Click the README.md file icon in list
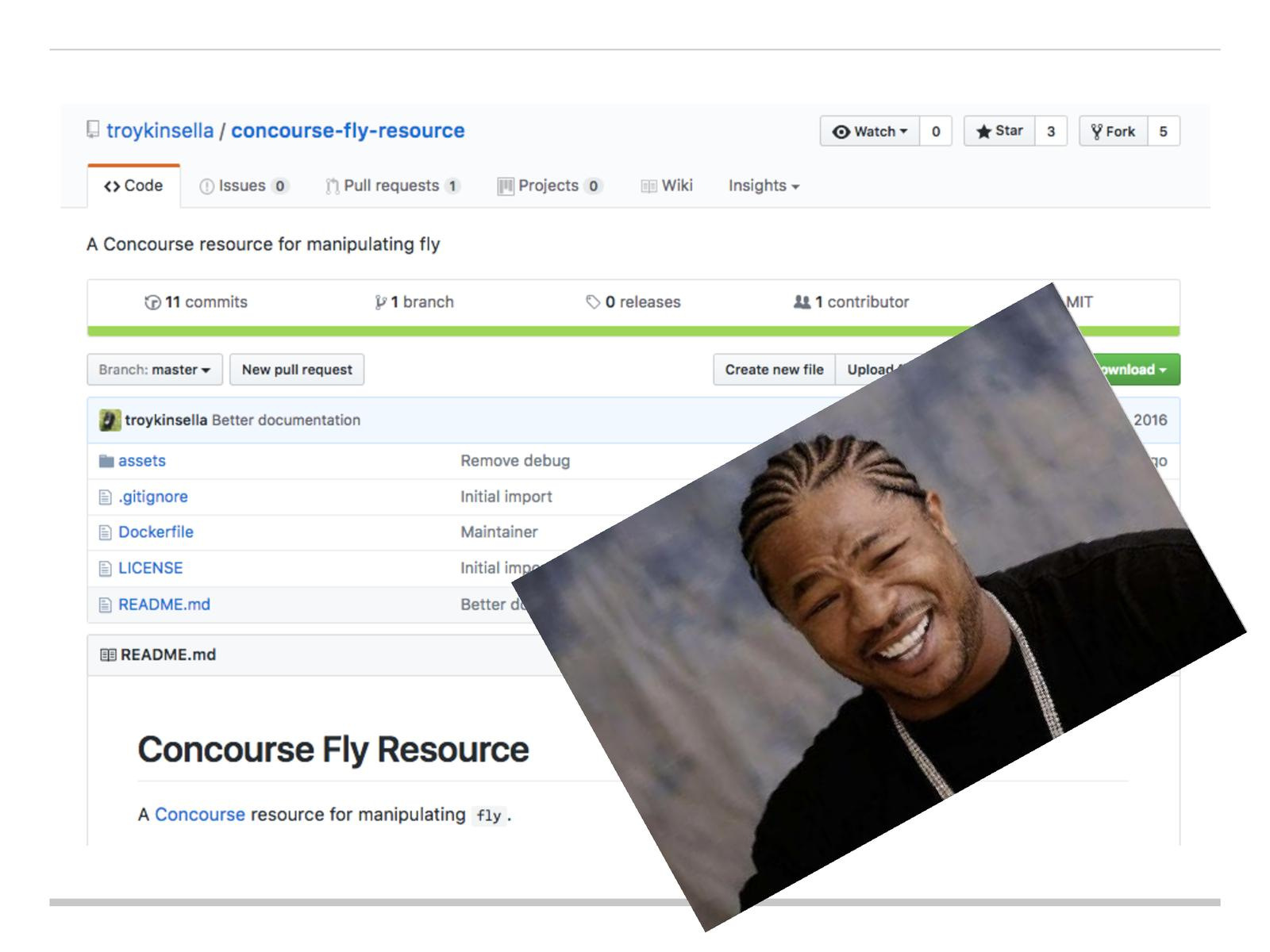This screenshot has width=1270, height=952. click(105, 605)
